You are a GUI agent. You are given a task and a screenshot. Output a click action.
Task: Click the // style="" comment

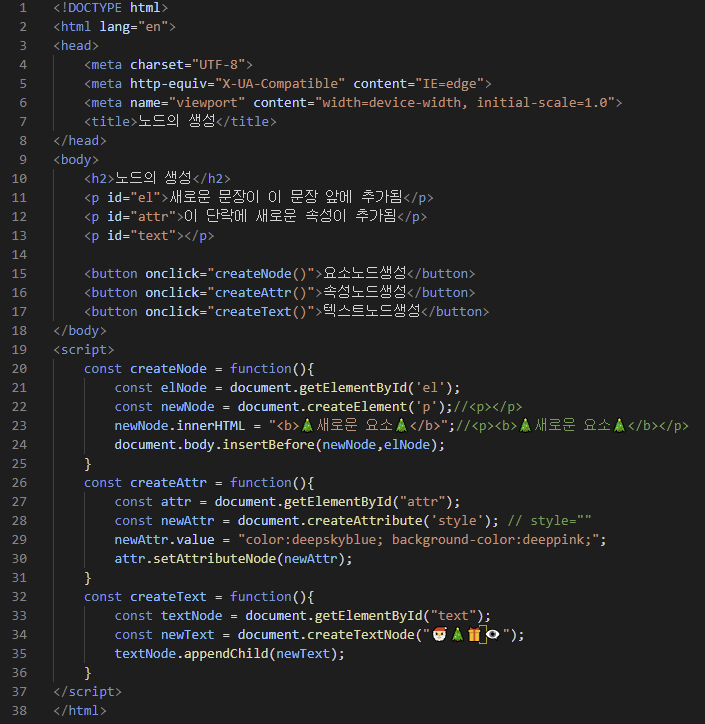click(549, 520)
